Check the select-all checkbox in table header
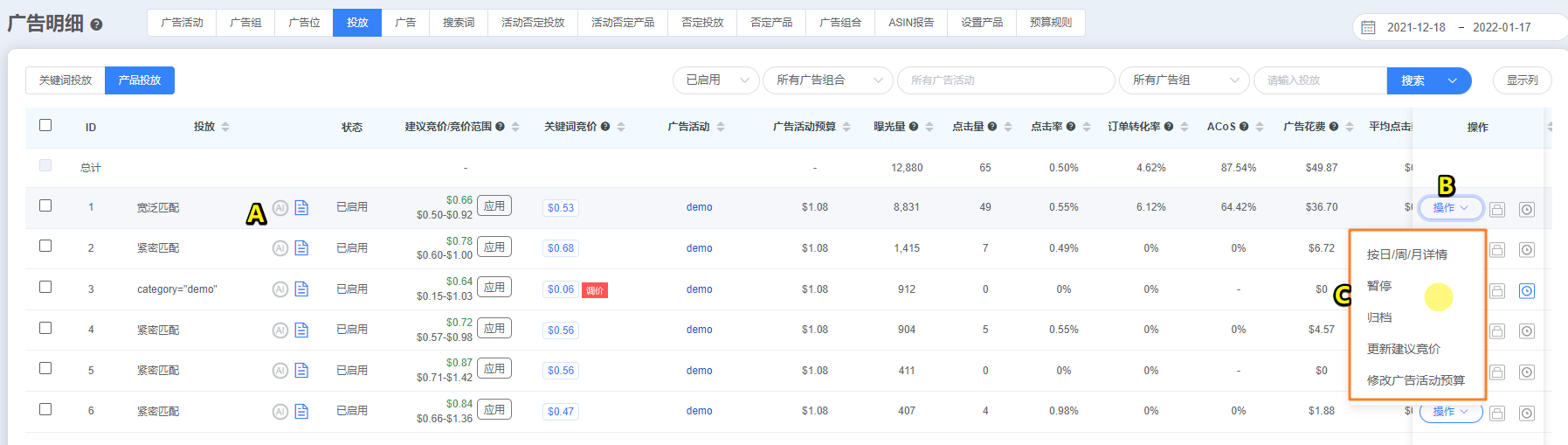The image size is (1568, 445). pyautogui.click(x=45, y=125)
